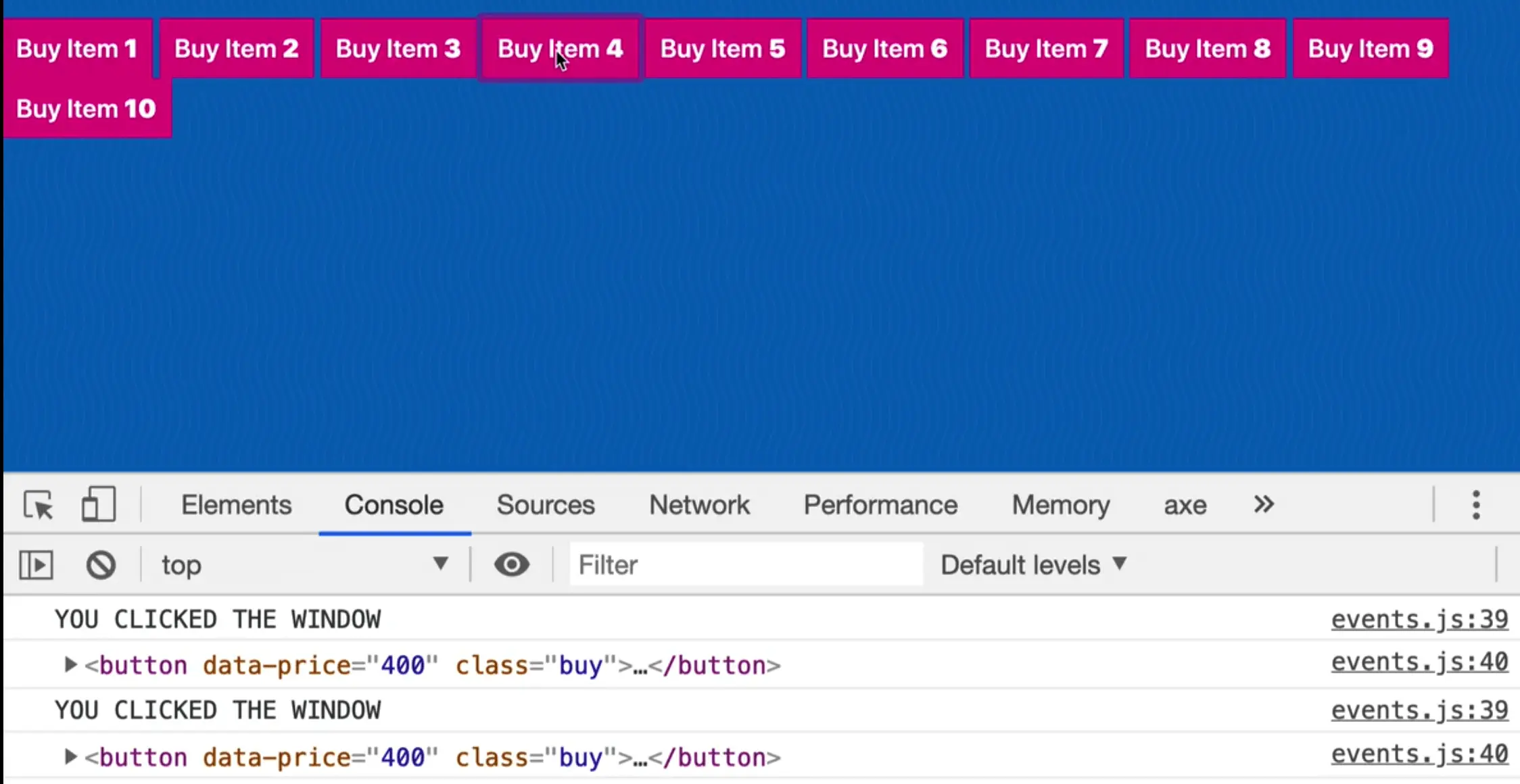This screenshot has width=1520, height=784.
Task: Open the top context selector dropdown
Action: [304, 565]
